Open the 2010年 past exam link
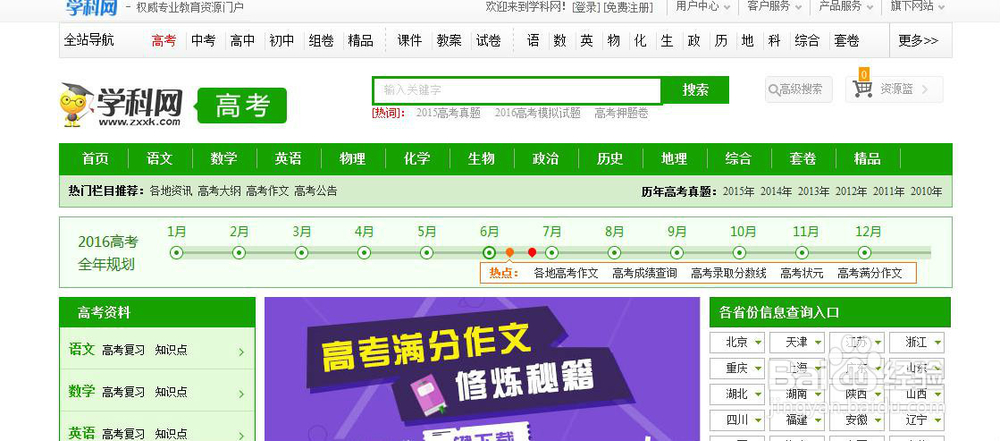Screen dimensions: 1000x441 pos(926,191)
